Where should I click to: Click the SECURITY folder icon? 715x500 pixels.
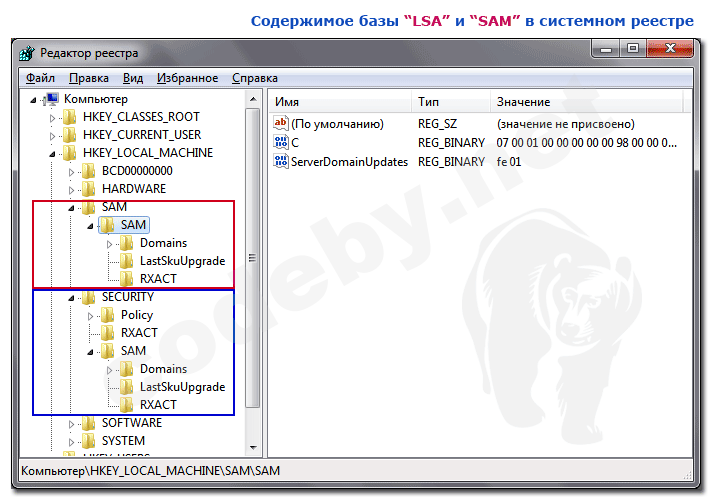(88, 297)
